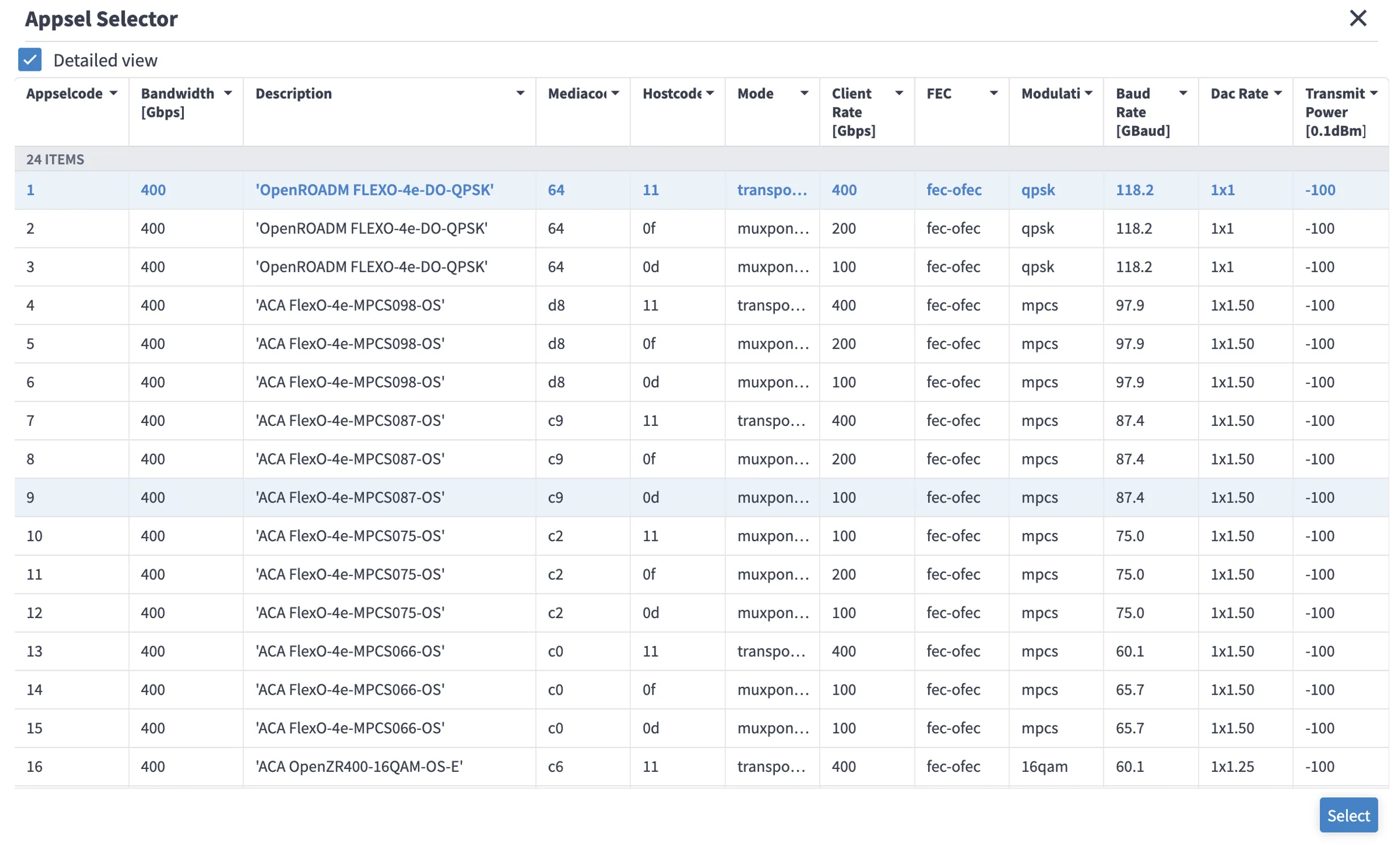This screenshot has width=1400, height=845.
Task: Uncheck the Detailed view checkbox
Action: click(x=29, y=60)
